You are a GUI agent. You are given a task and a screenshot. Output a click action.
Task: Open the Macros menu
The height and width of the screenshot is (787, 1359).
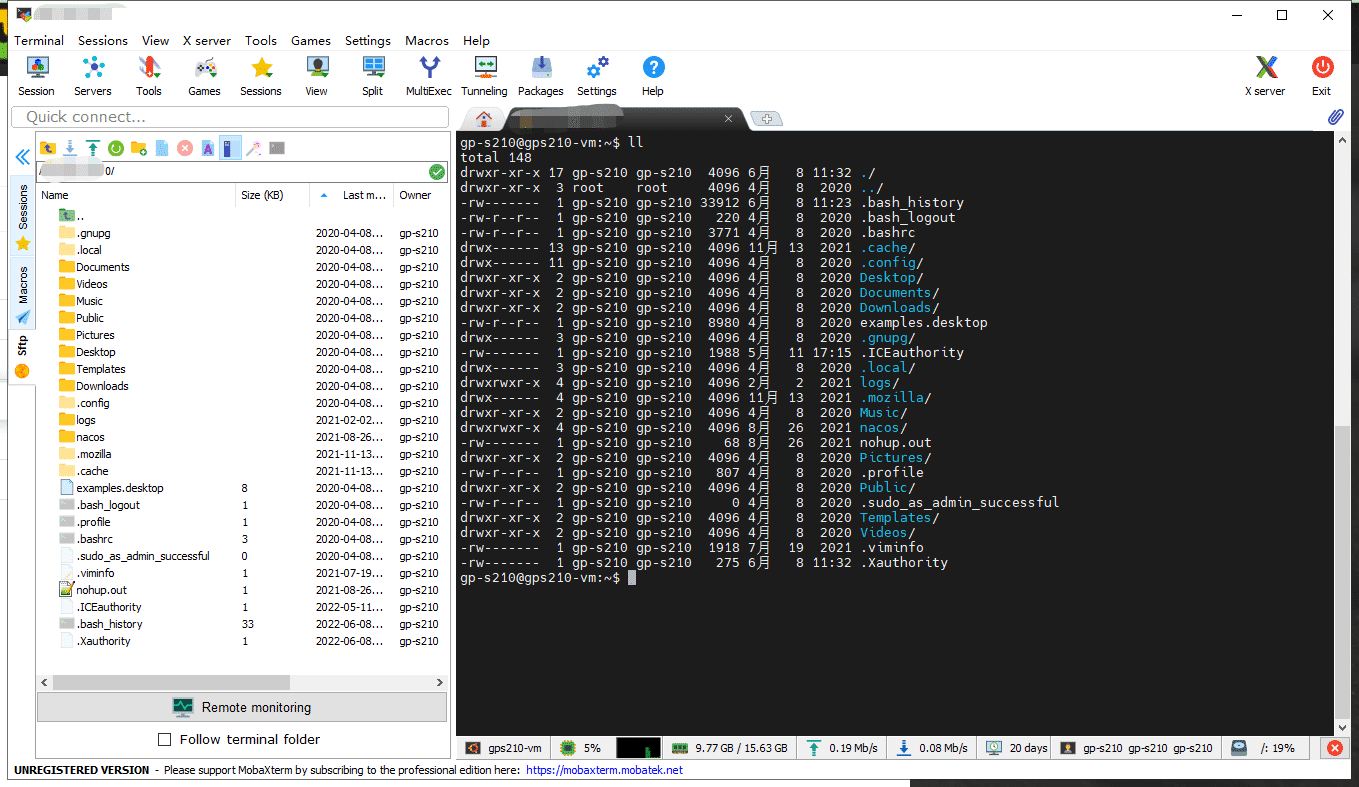click(426, 41)
